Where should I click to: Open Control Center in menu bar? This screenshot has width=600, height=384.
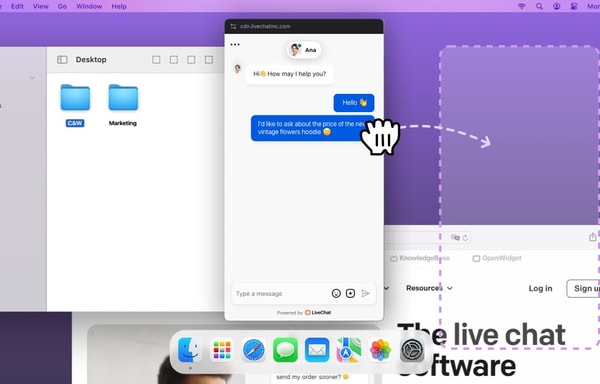click(x=574, y=6)
